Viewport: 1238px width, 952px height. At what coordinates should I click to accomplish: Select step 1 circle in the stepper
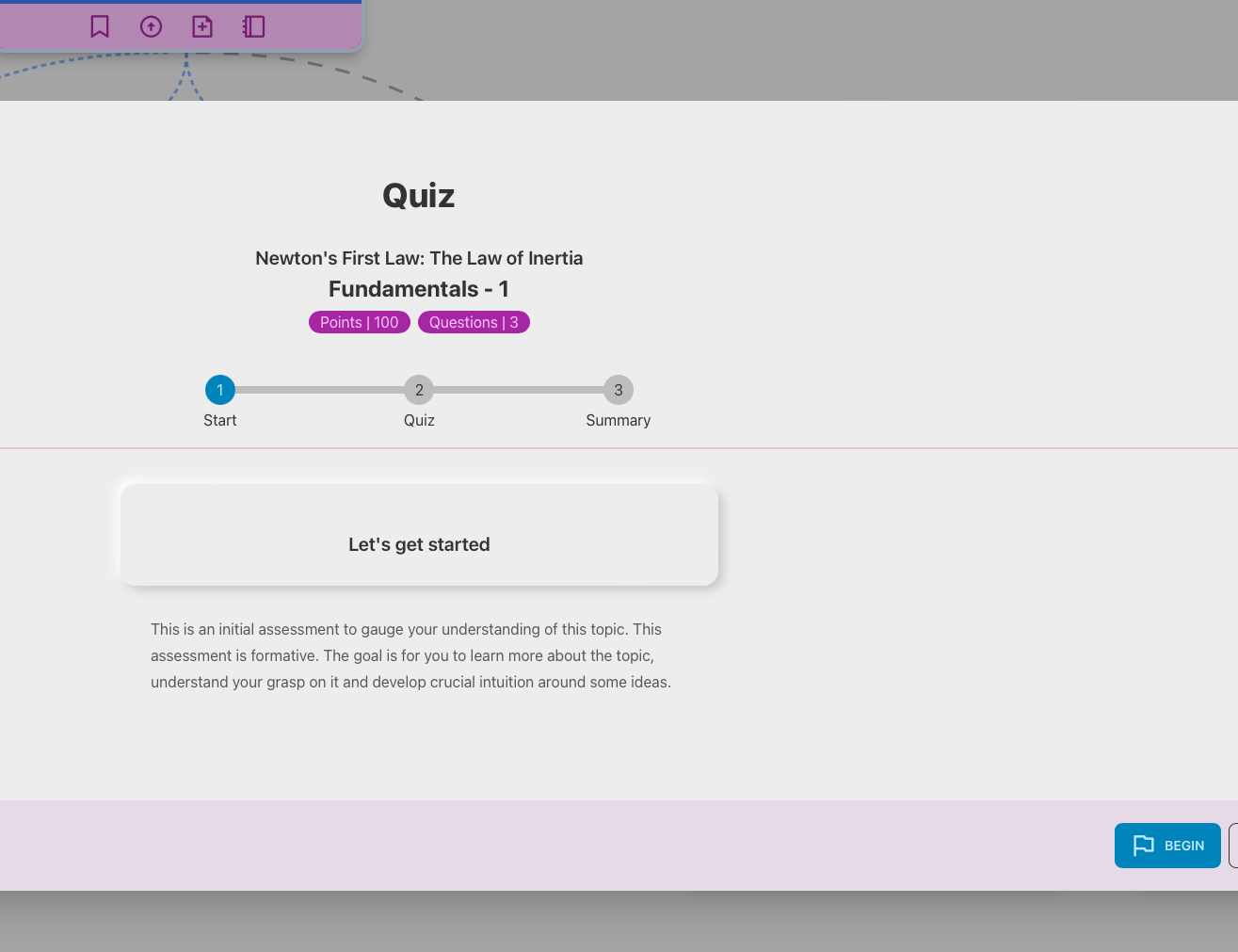220,390
